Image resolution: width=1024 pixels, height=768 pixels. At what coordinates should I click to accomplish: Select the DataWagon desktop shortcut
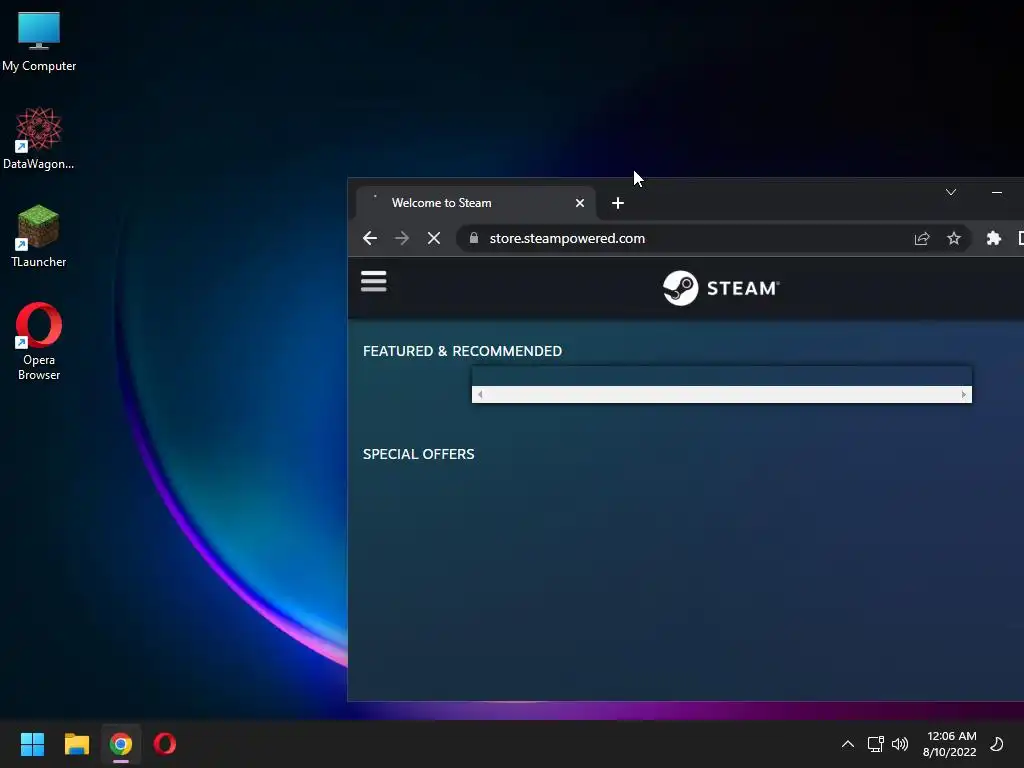click(x=39, y=138)
